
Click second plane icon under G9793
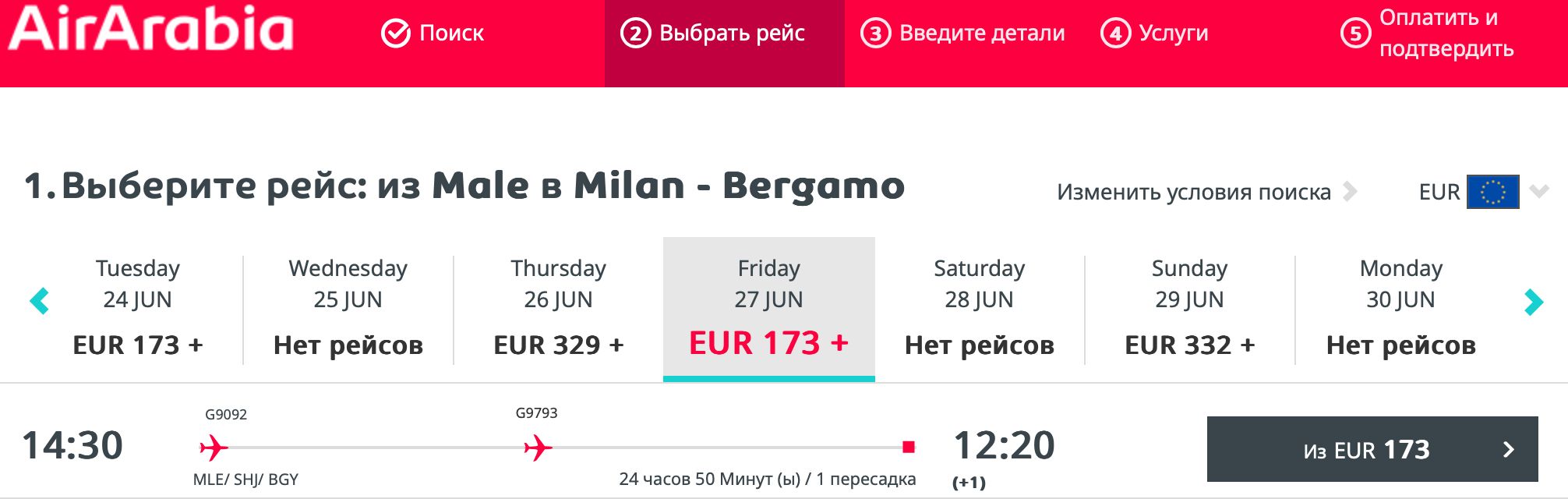[x=538, y=448]
